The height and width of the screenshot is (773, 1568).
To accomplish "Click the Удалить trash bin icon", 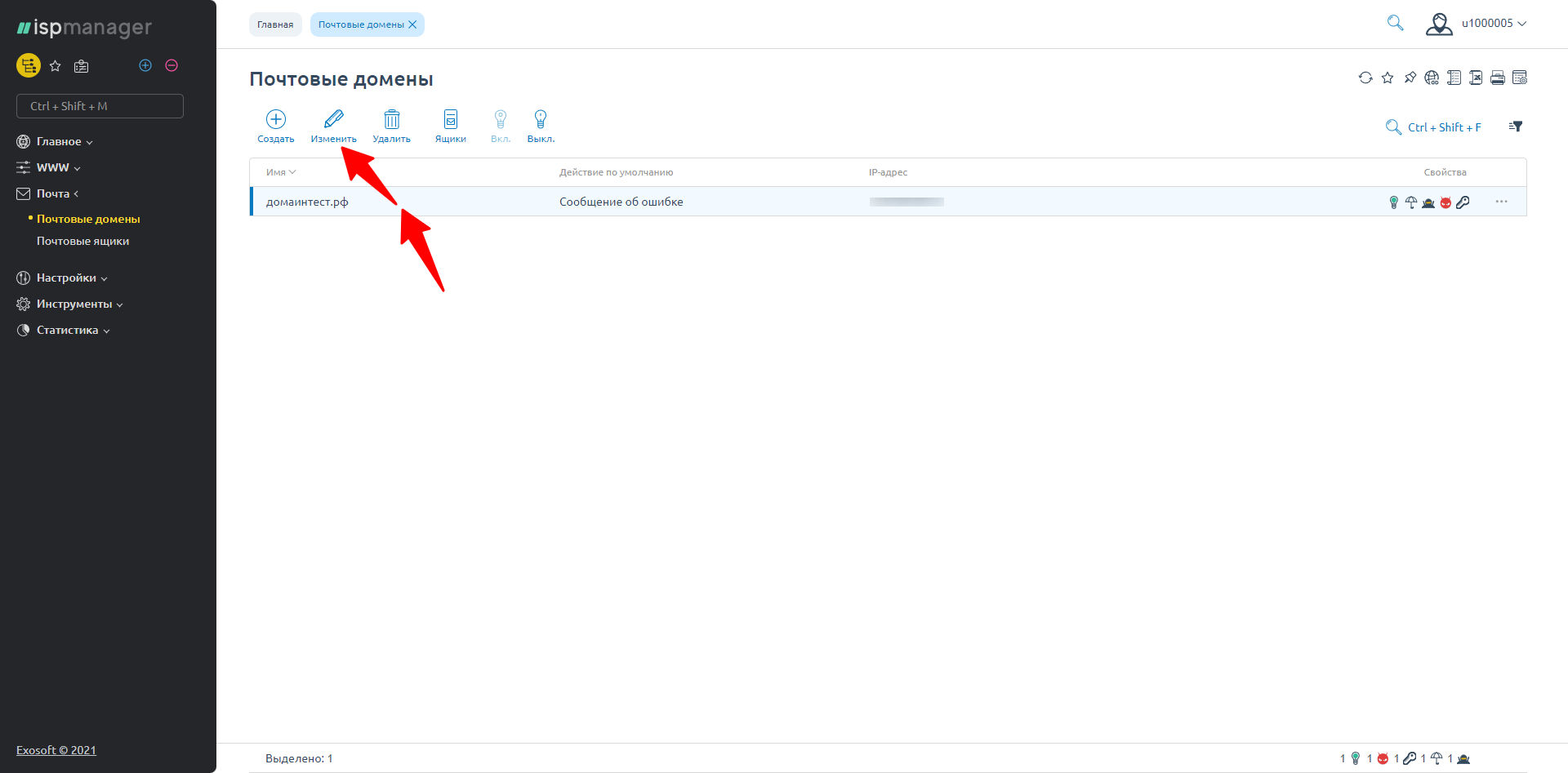I will [x=392, y=120].
